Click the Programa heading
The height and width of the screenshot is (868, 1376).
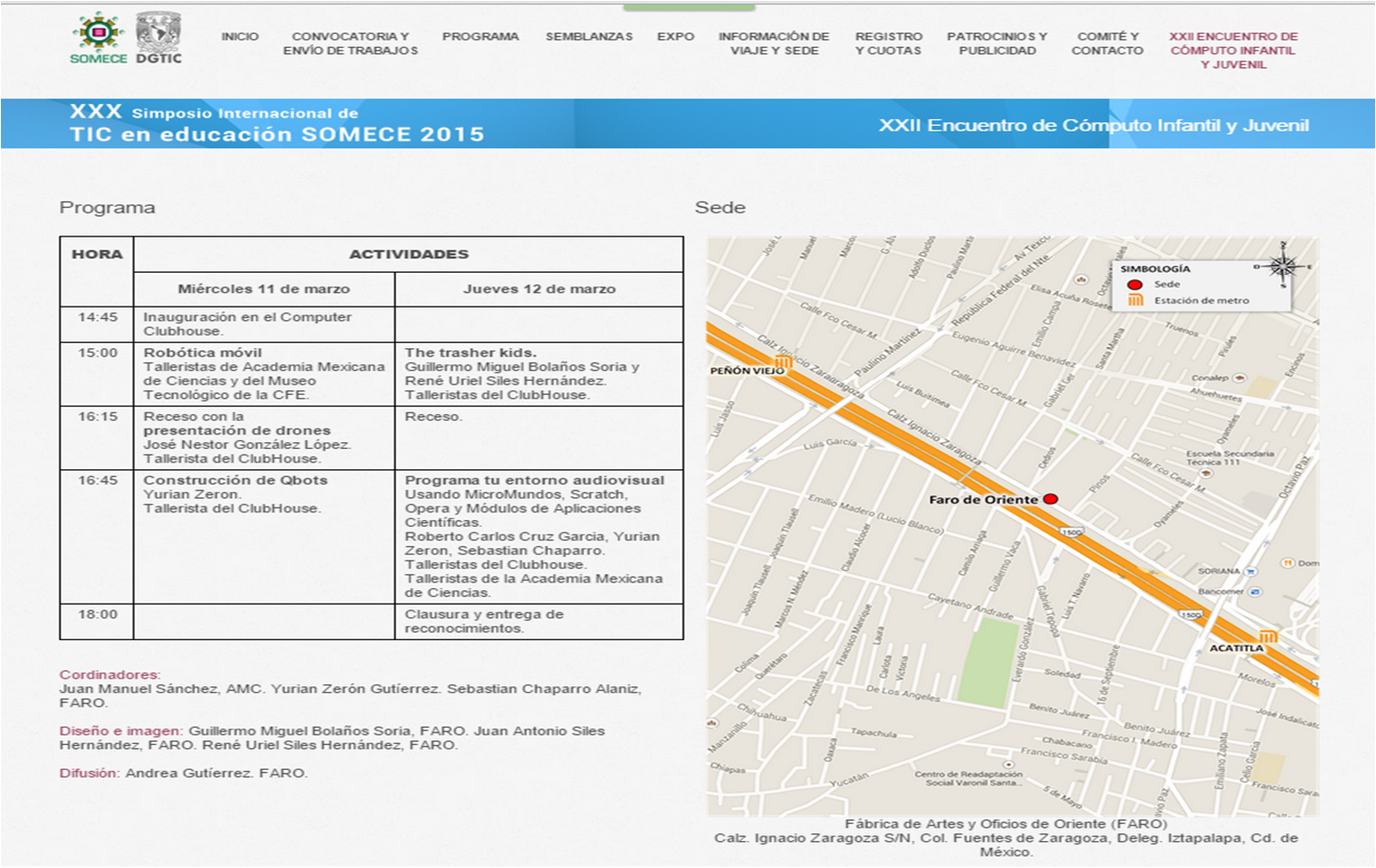tap(107, 208)
